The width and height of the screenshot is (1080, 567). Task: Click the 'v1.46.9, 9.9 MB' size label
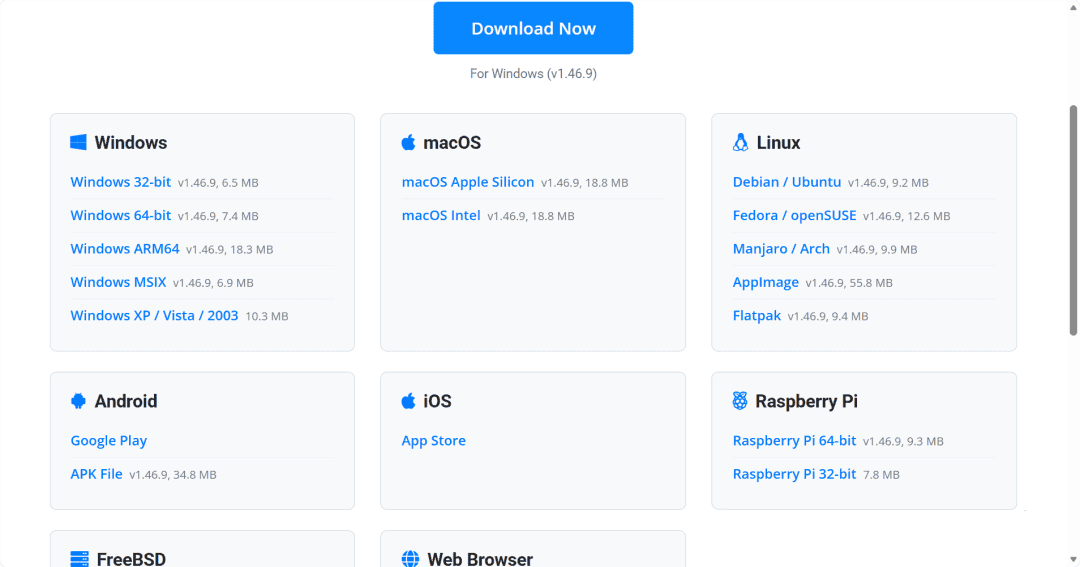click(x=877, y=250)
